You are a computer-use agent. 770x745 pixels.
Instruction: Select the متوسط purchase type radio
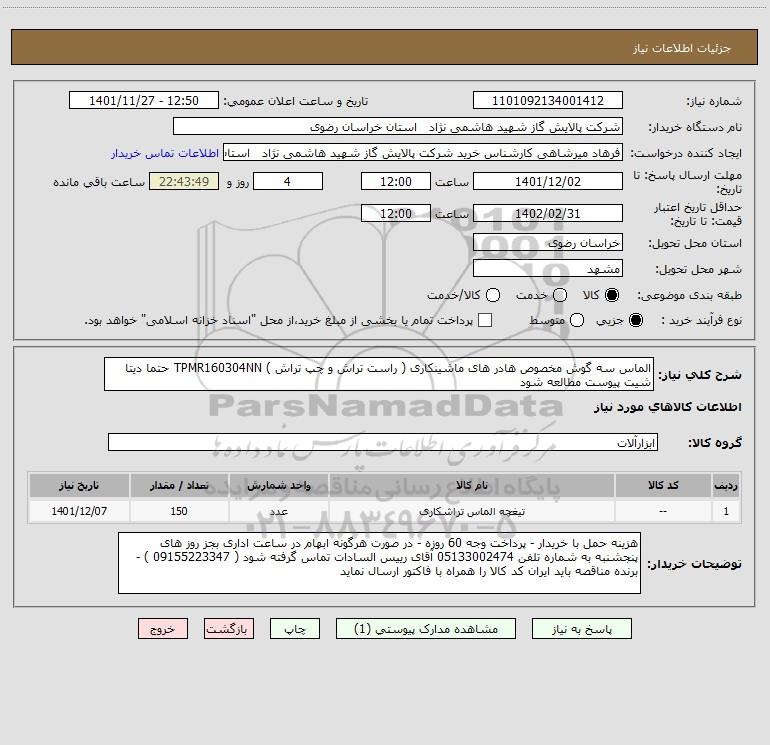(577, 320)
